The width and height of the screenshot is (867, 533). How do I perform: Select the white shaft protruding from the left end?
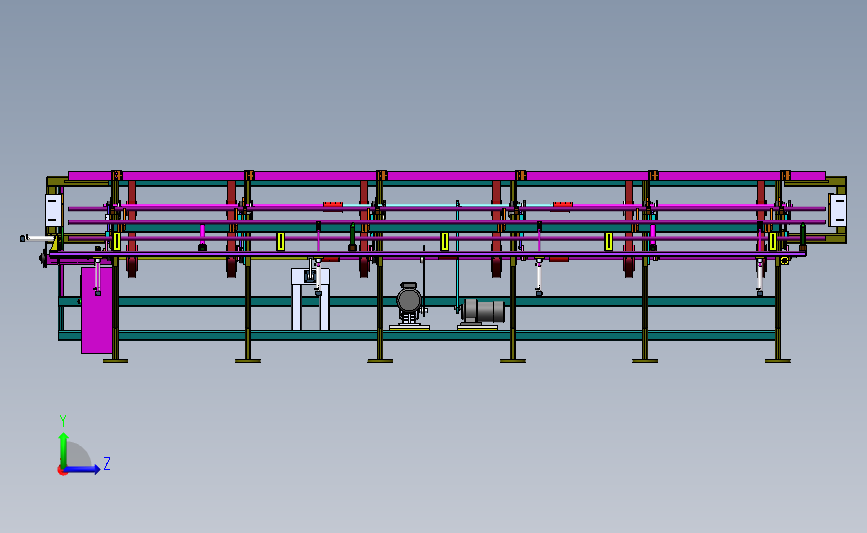click(x=38, y=238)
